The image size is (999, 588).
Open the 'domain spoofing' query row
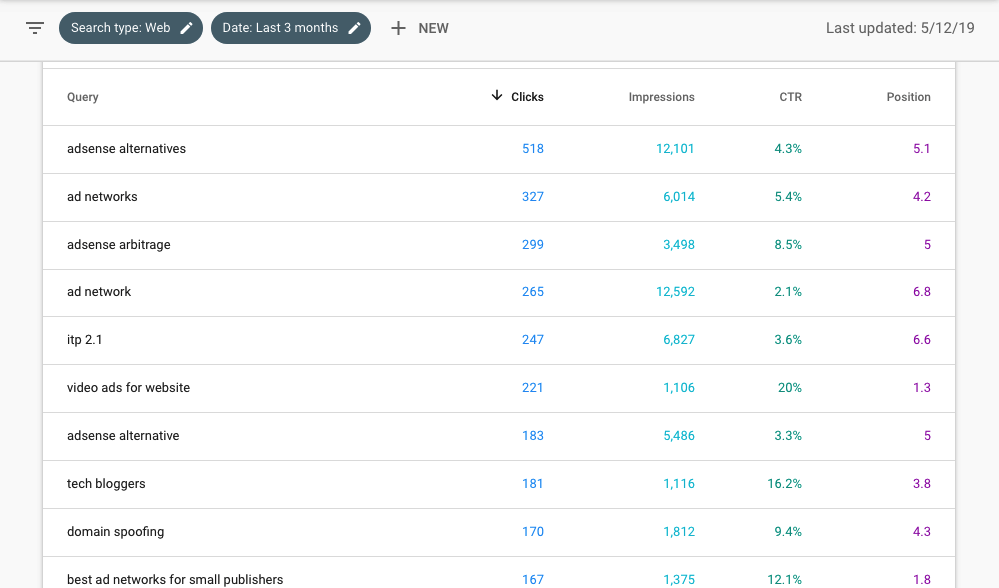(x=114, y=531)
